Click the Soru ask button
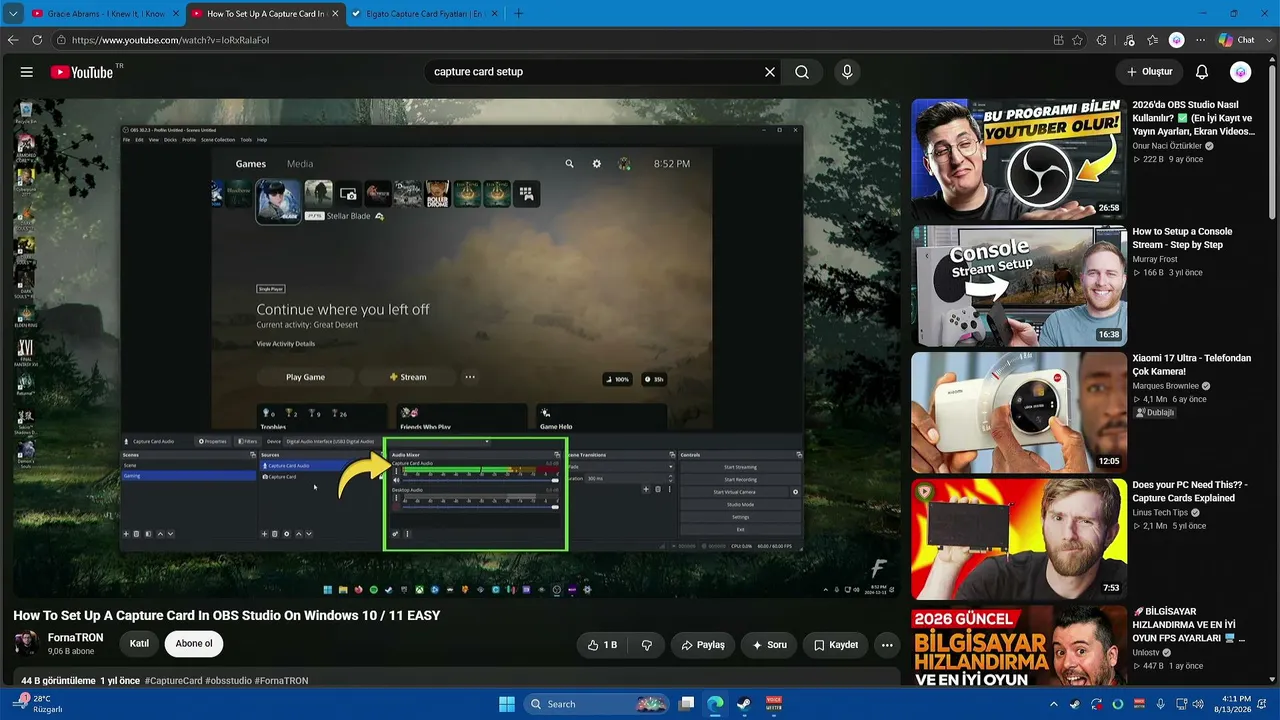Viewport: 1280px width, 720px height. 770,645
